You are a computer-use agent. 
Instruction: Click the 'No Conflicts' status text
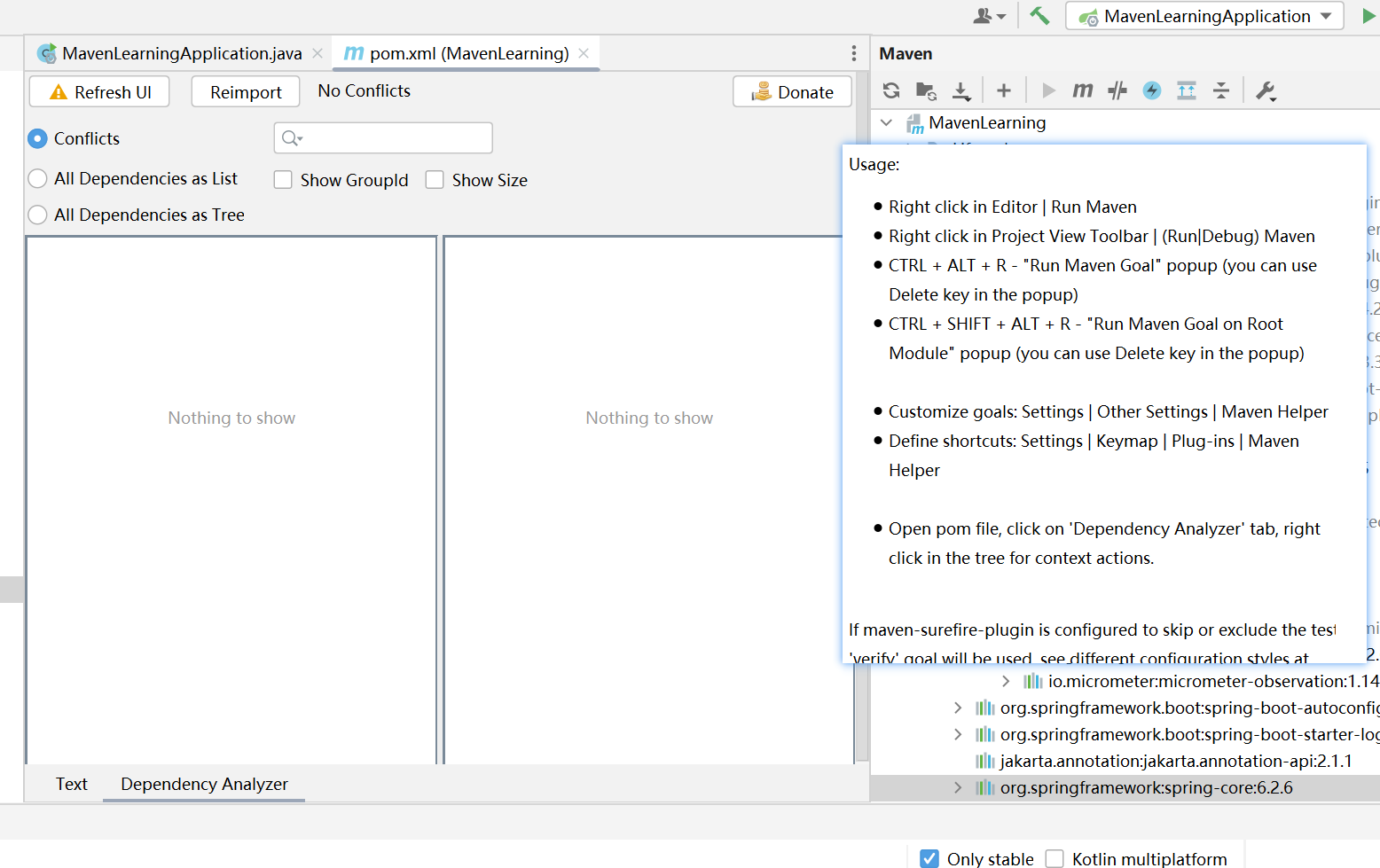[x=365, y=90]
